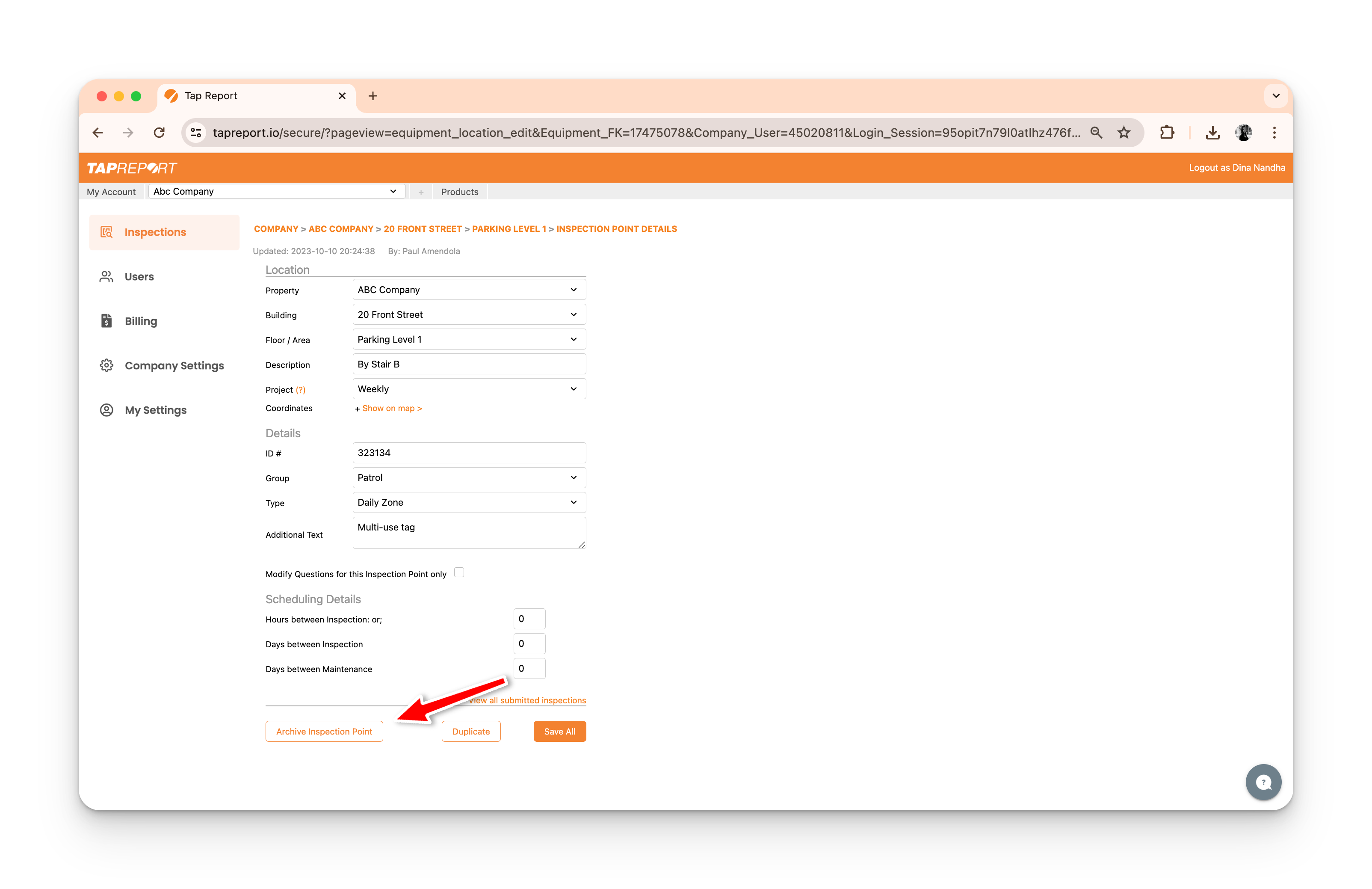Bookmark page with the star icon
Image resolution: width=1372 pixels, height=889 pixels.
(x=1124, y=133)
